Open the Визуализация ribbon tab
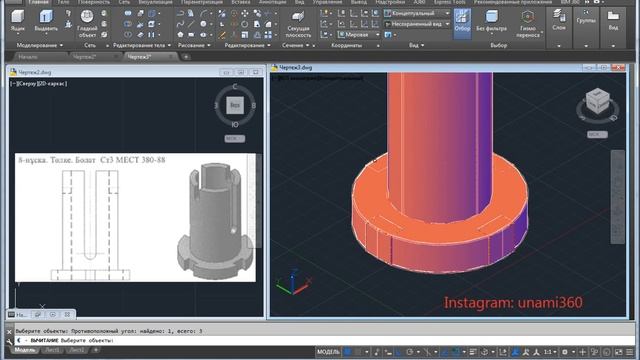Screen dimensions: 640x360 click(155, 2)
